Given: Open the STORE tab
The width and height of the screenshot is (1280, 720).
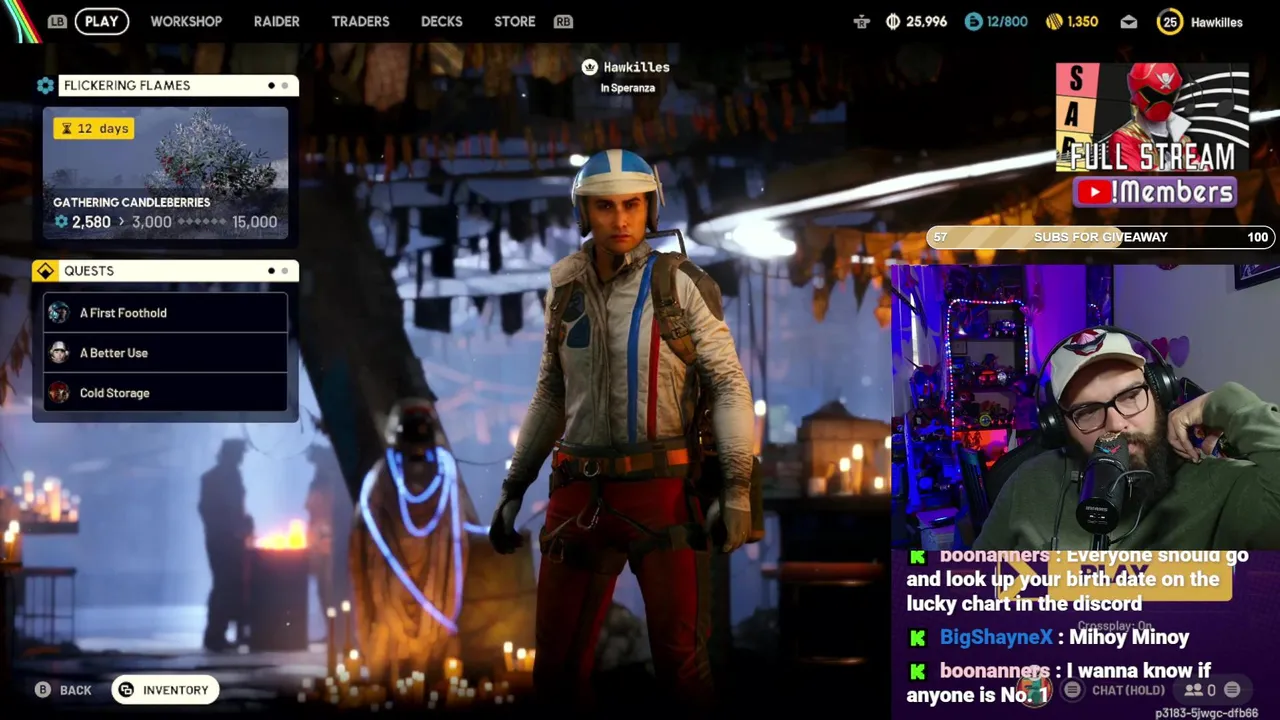Looking at the screenshot, I should tap(514, 21).
